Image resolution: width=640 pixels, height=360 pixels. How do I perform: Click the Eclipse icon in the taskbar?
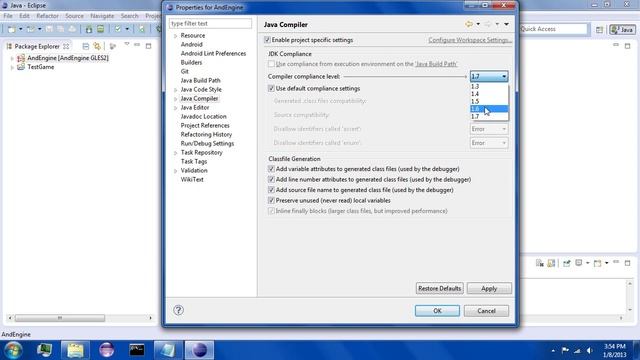[199, 350]
